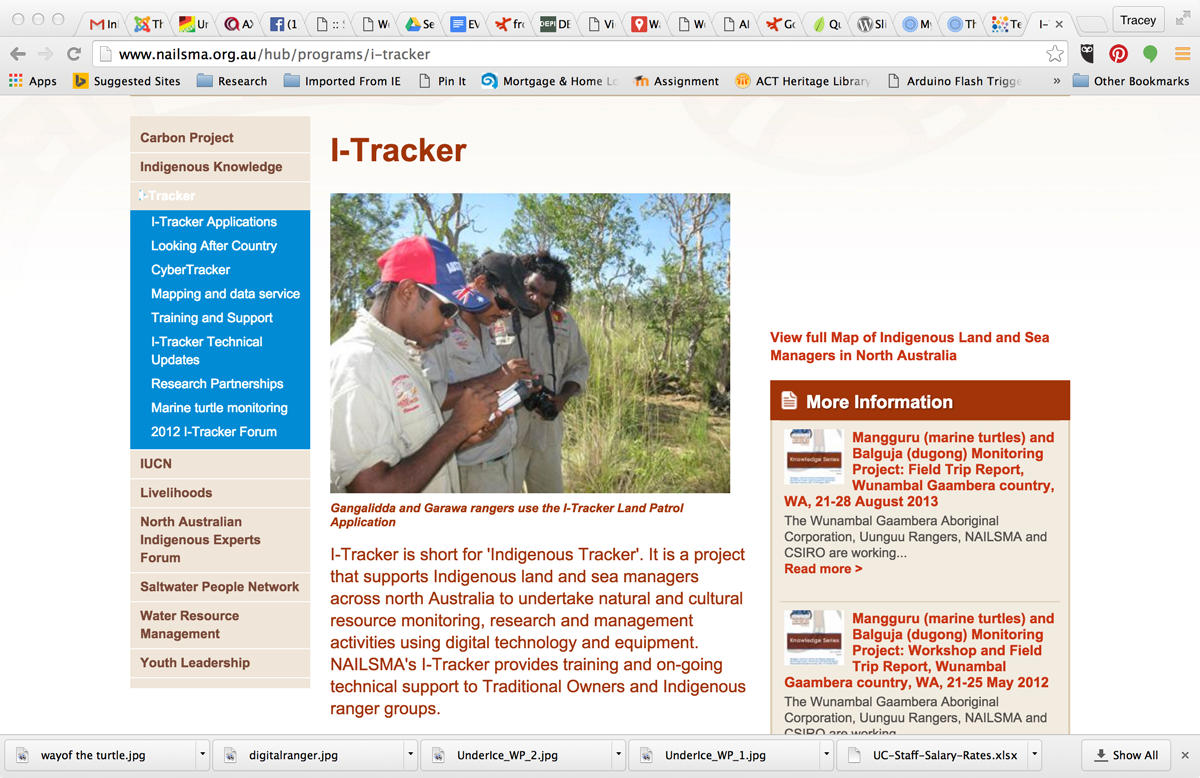1200x778 pixels.
Task: Open Marine turtle monitoring in sidebar
Action: point(219,408)
